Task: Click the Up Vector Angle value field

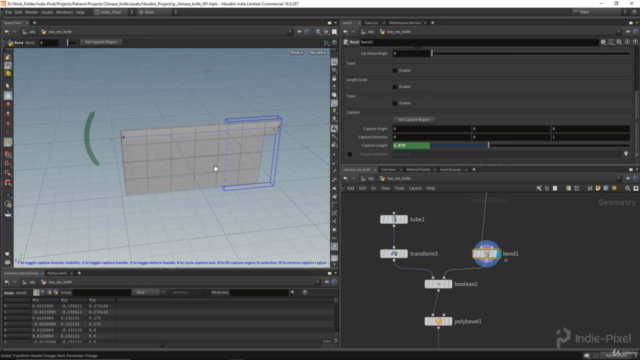Action: click(411, 53)
